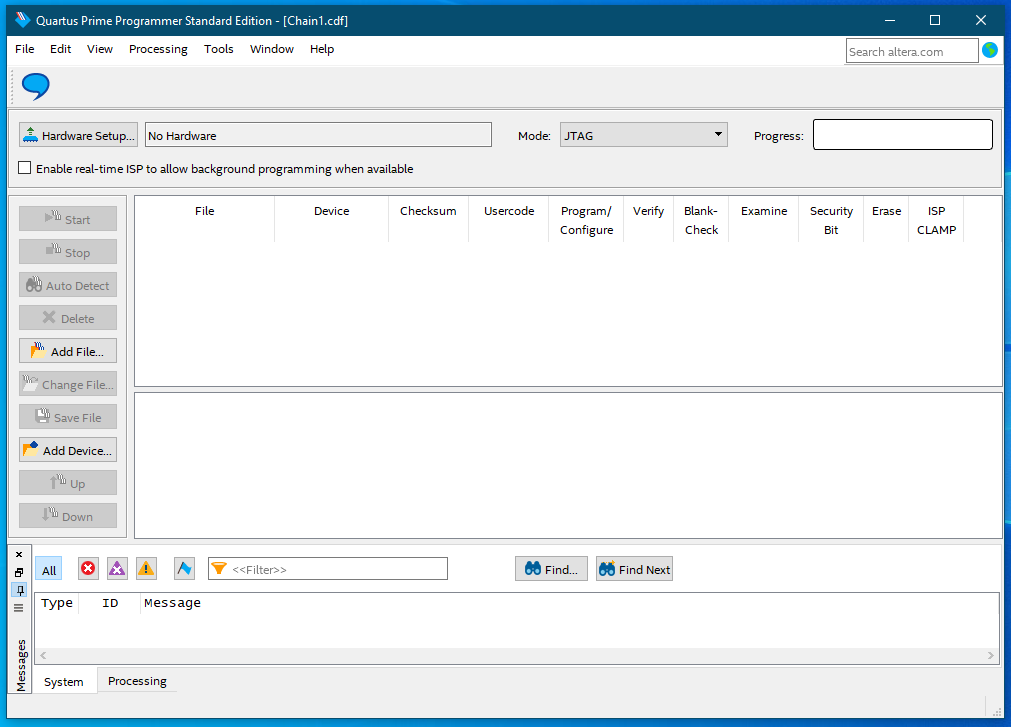Click the Save File button

click(x=68, y=417)
